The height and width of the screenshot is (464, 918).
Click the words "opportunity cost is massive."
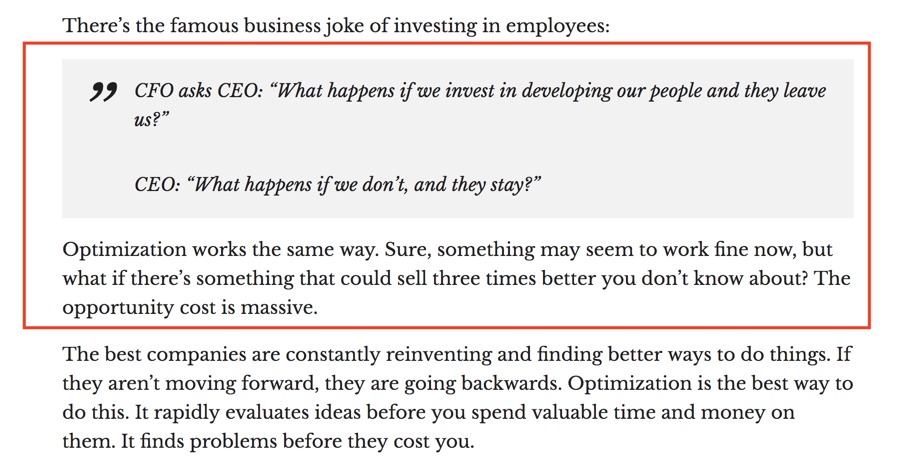coord(189,307)
